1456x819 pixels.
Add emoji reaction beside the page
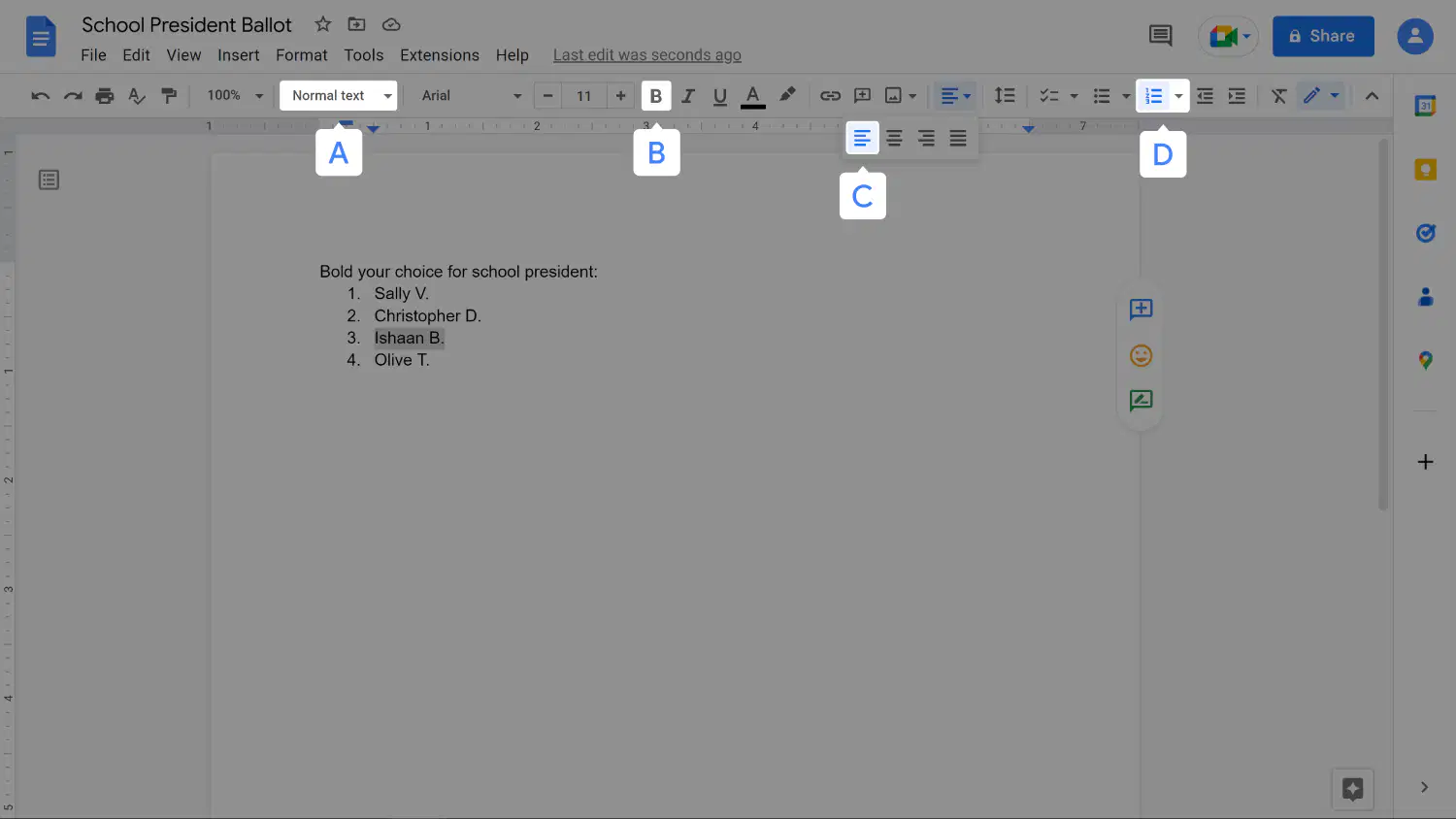tap(1141, 355)
